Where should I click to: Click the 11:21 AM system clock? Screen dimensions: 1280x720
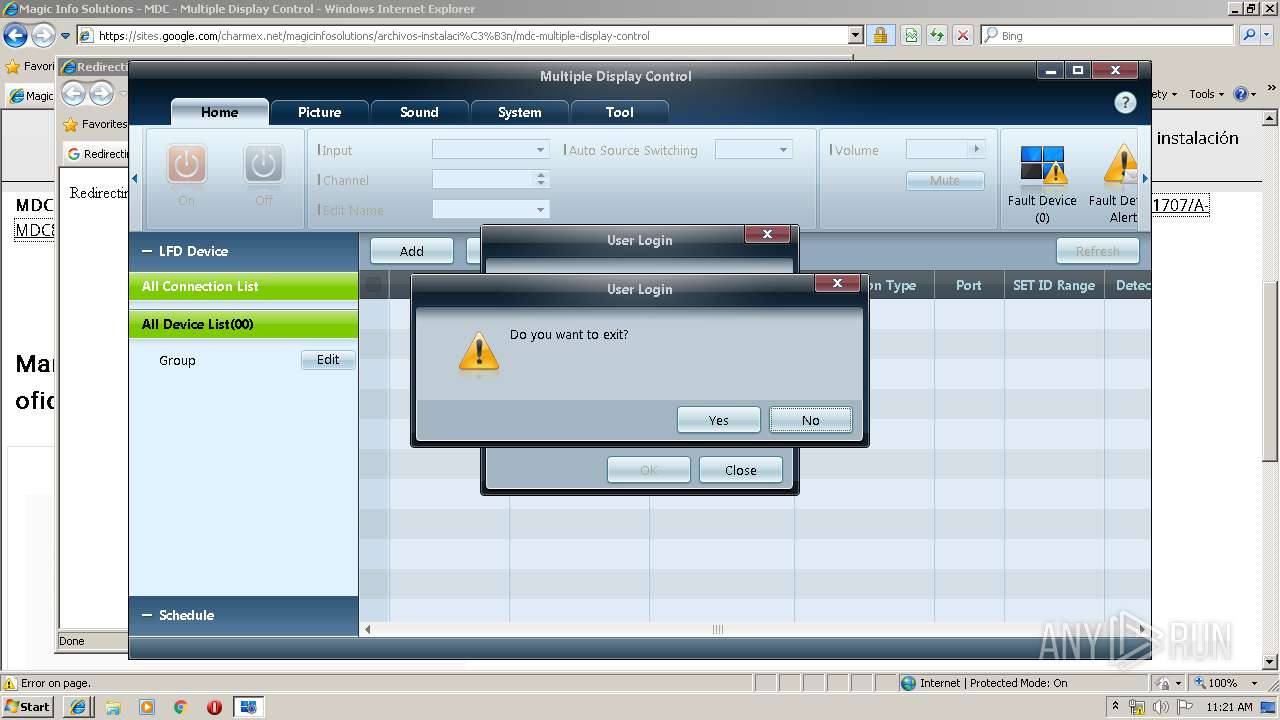click(1229, 707)
